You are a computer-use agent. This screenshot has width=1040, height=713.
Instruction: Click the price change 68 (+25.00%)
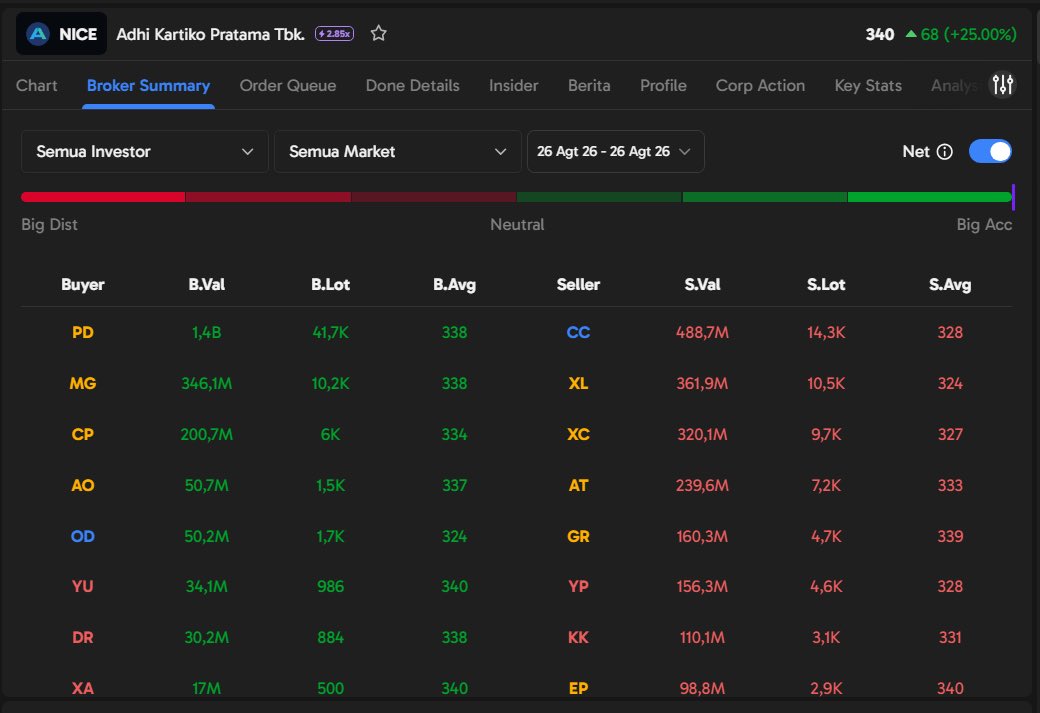pyautogui.click(x=961, y=34)
